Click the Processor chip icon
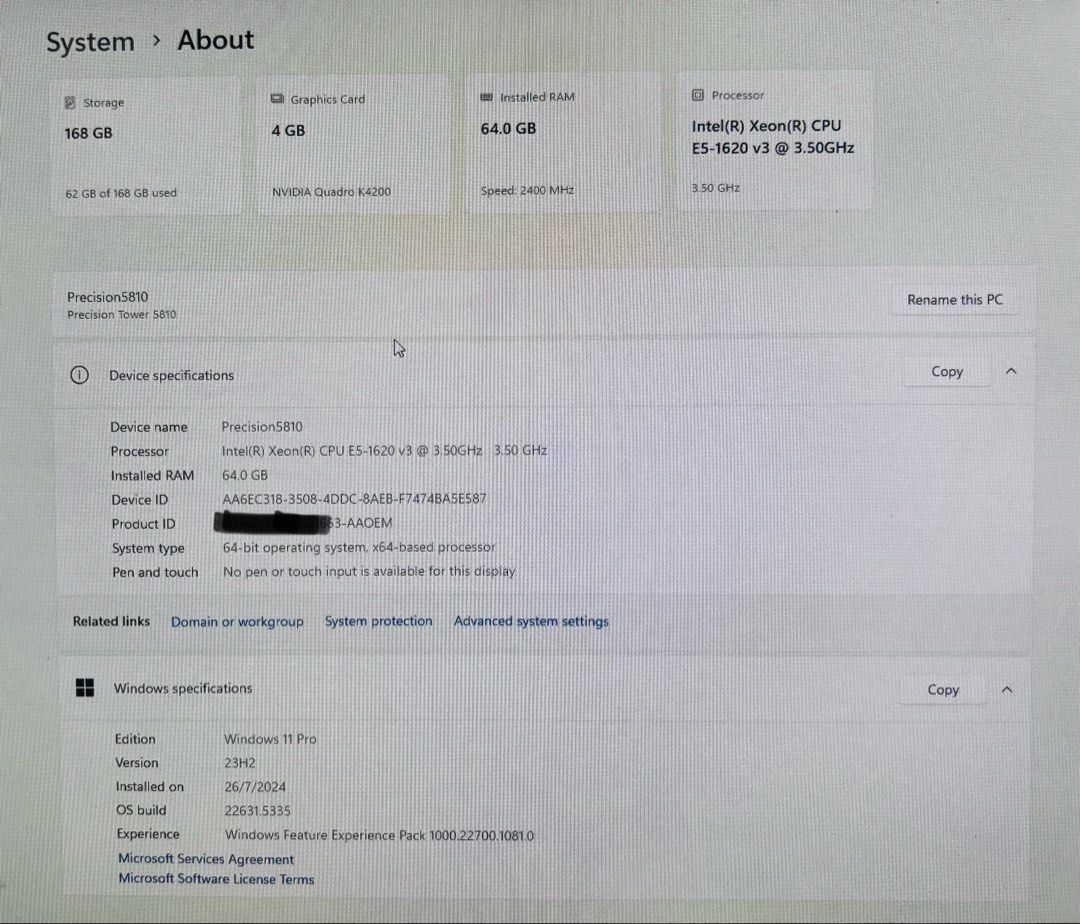The image size is (1080, 924). pyautogui.click(x=698, y=95)
